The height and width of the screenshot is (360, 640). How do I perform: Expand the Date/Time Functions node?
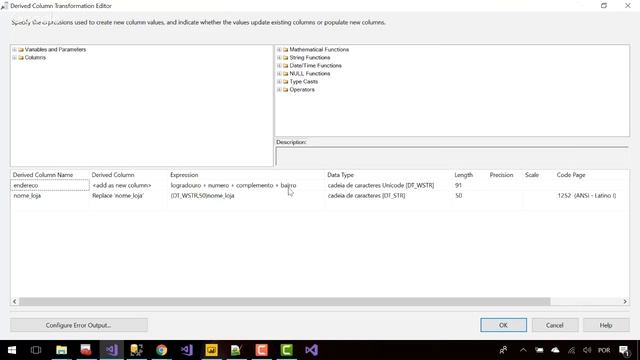(279, 66)
